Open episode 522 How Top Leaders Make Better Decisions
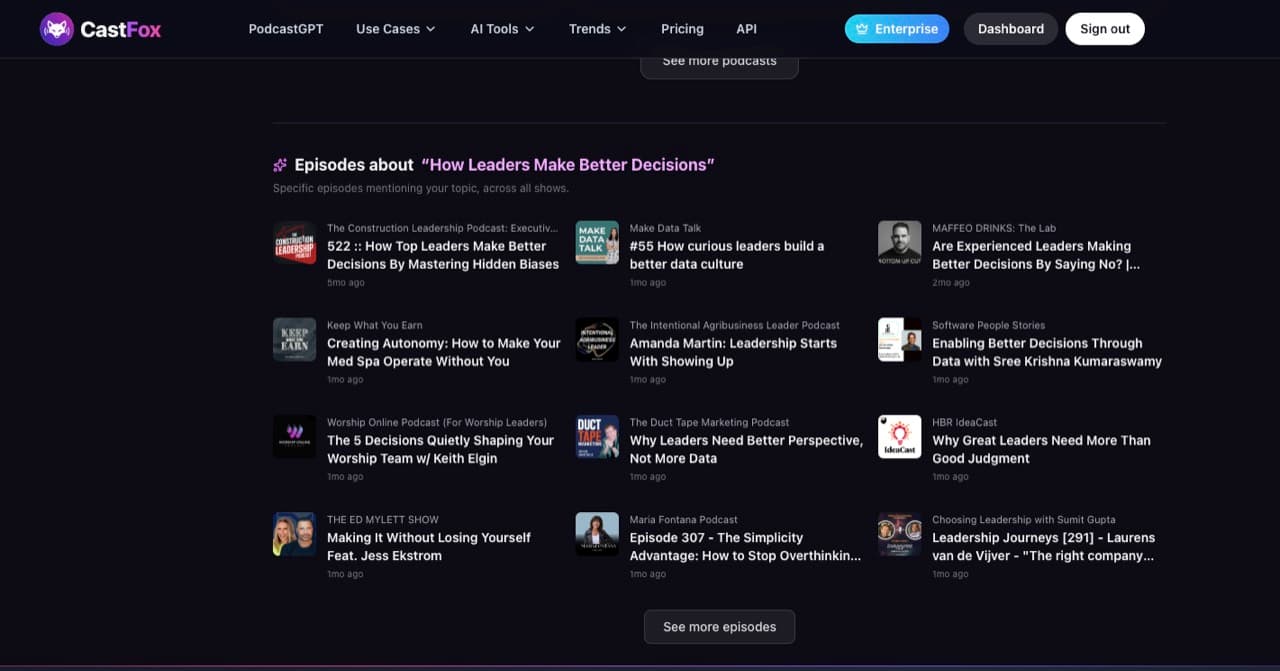 (443, 255)
